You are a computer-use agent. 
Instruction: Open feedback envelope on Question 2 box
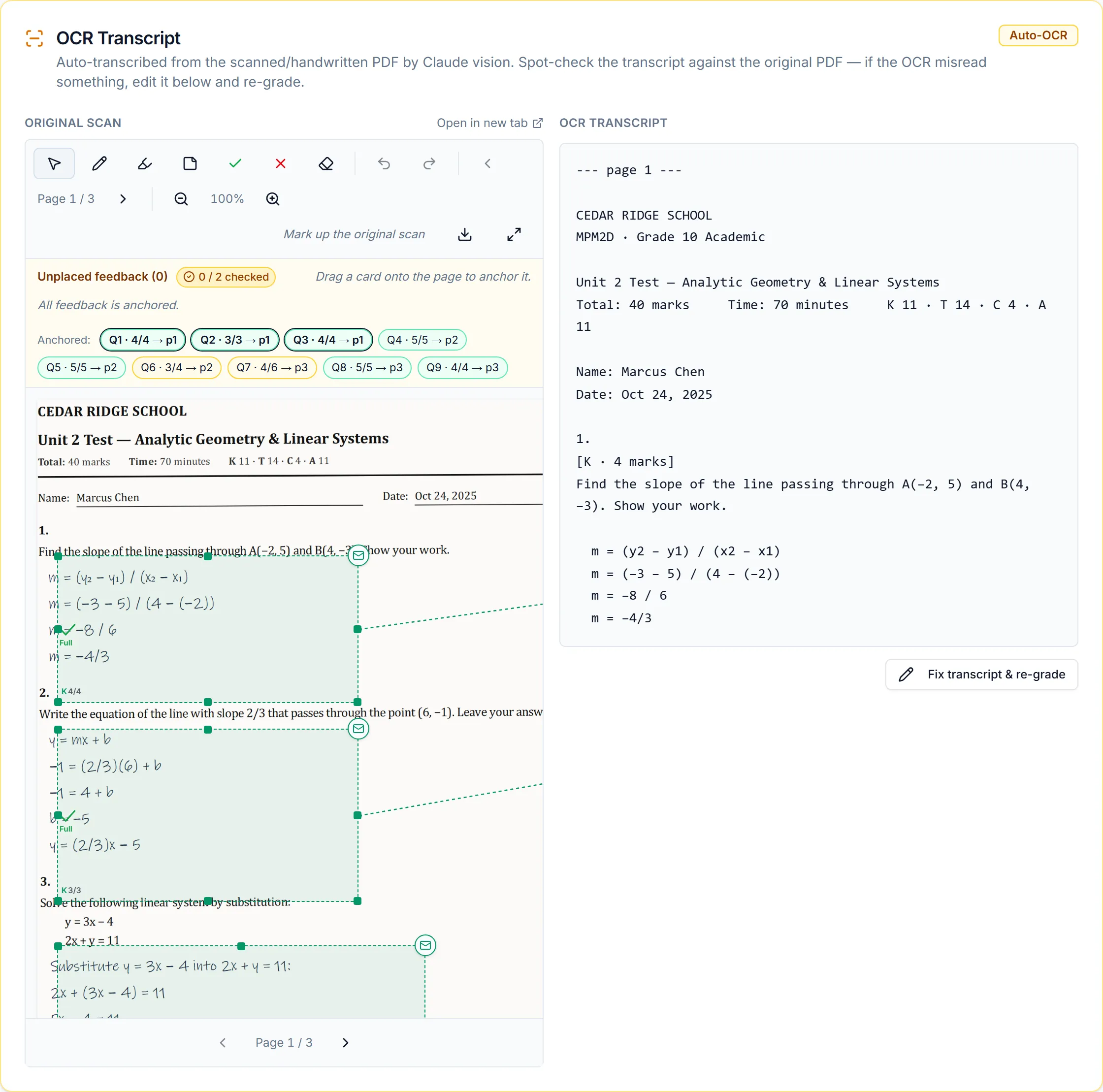click(x=358, y=728)
